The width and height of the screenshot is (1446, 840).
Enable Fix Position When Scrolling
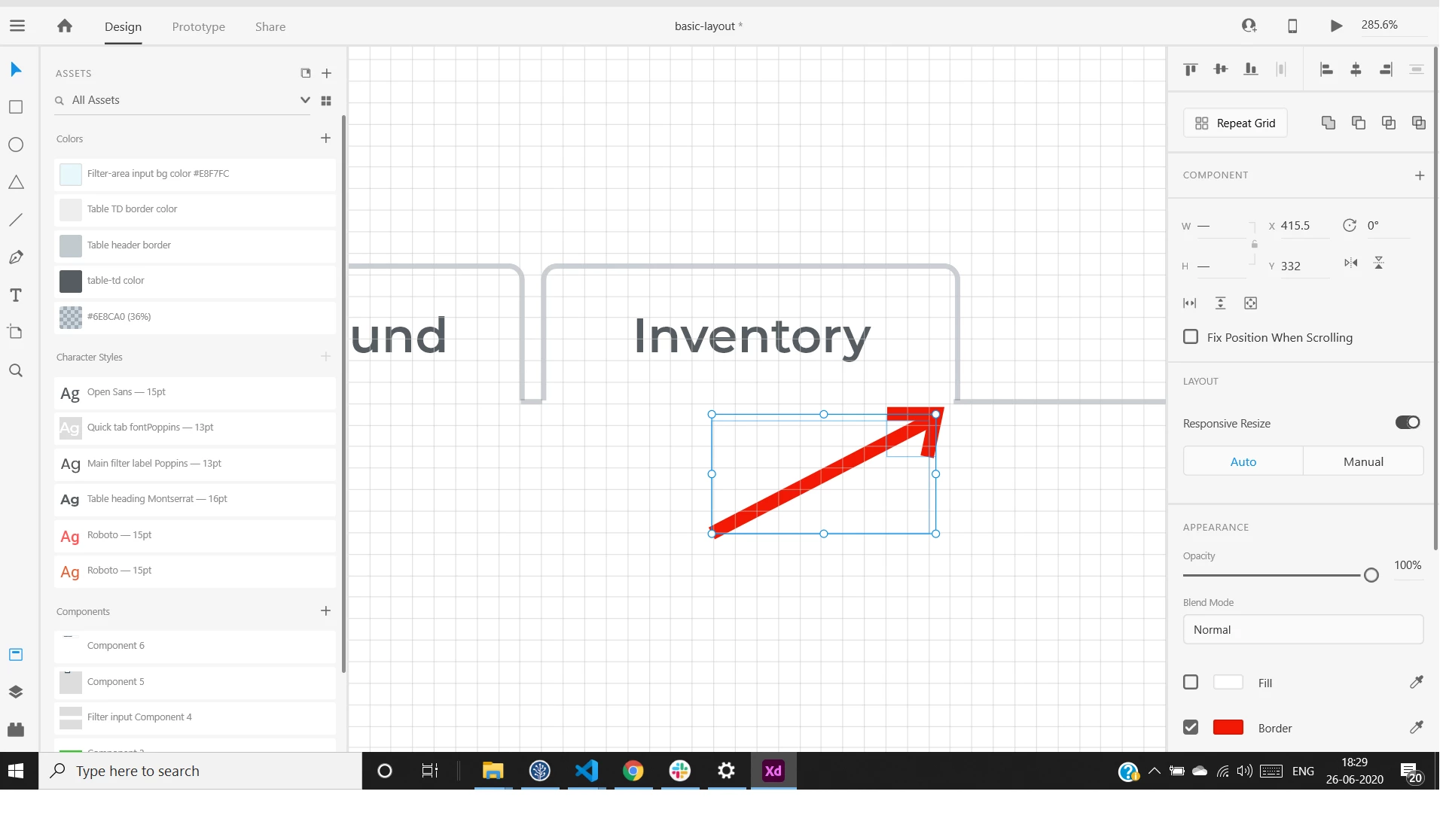[1191, 336]
